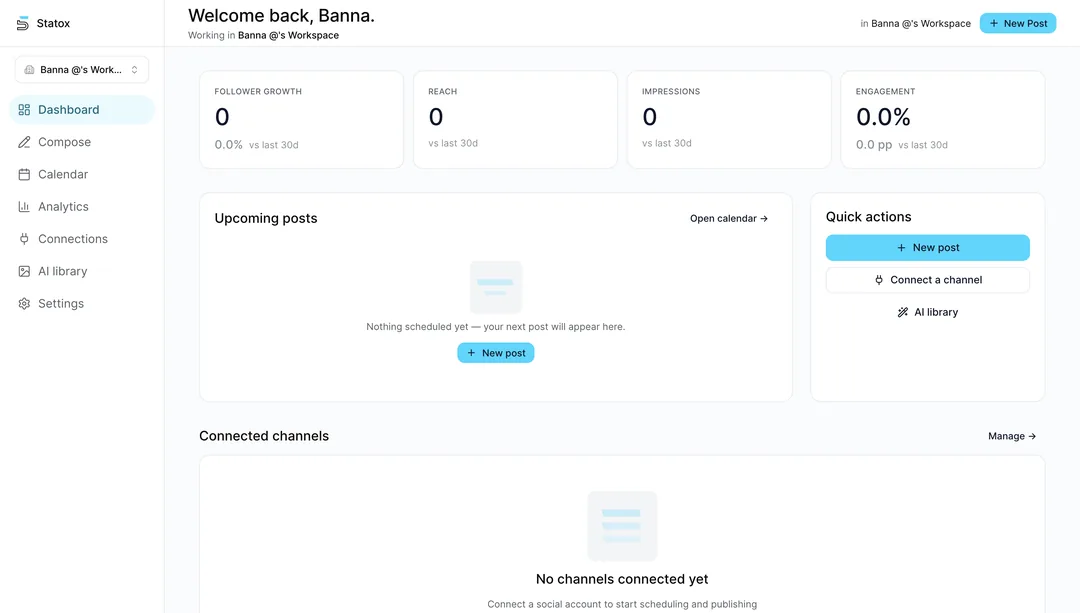The image size is (1080, 613).
Task: Click the Connect a channel button
Action: pos(928,280)
